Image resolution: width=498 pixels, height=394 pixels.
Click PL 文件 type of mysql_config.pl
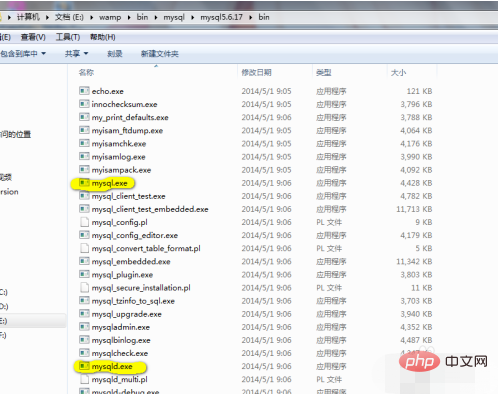coord(329,222)
